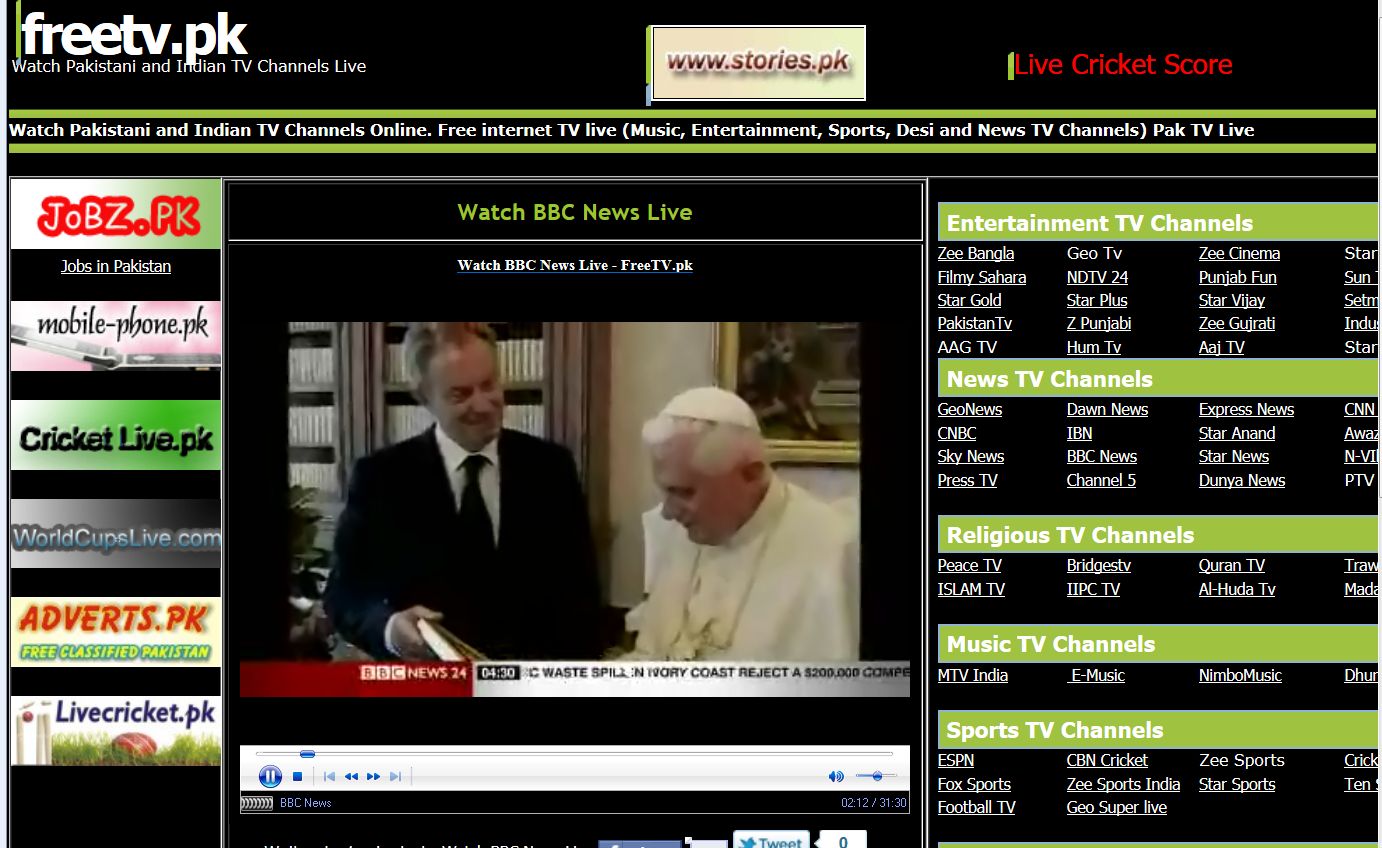Image resolution: width=1382 pixels, height=848 pixels.
Task: Open the Zee Gujrati channel
Action: click(1237, 323)
